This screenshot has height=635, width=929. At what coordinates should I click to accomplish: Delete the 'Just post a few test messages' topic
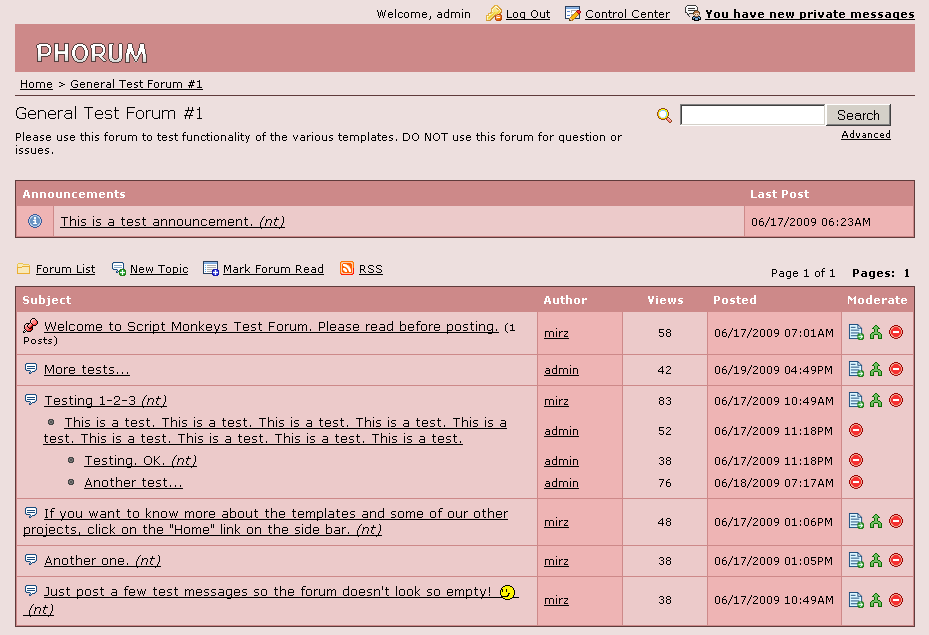point(896,600)
